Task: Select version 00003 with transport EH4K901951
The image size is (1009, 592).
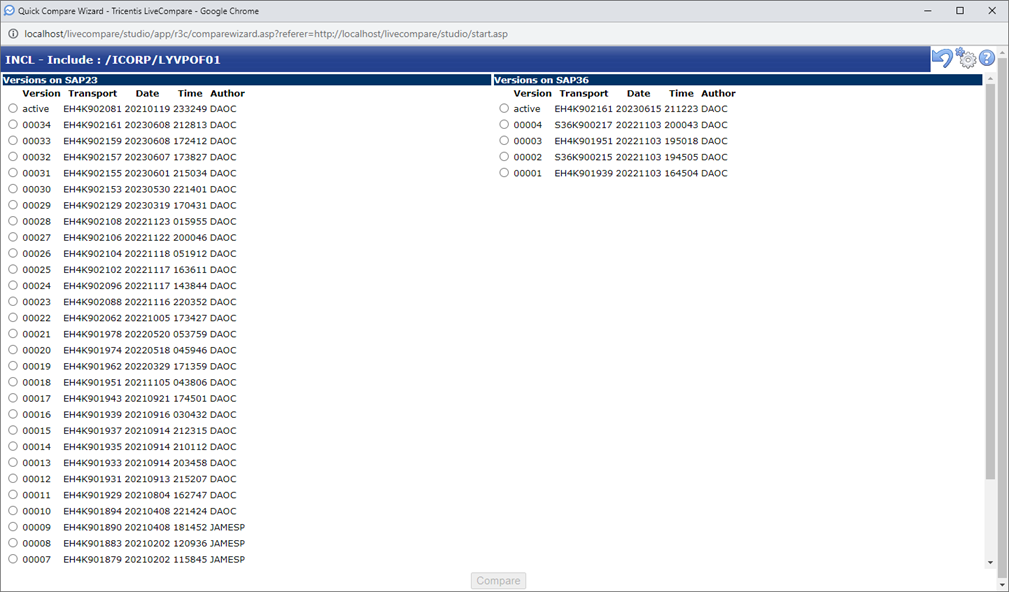Action: pos(504,140)
